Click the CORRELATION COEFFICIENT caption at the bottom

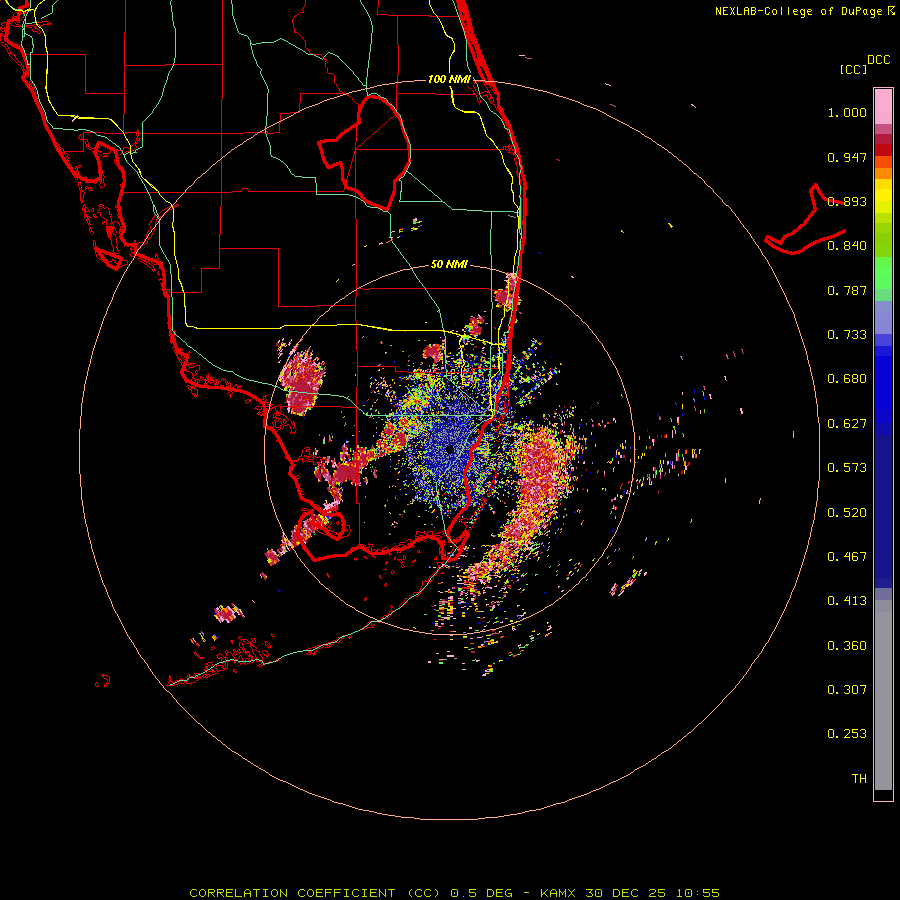point(454,893)
